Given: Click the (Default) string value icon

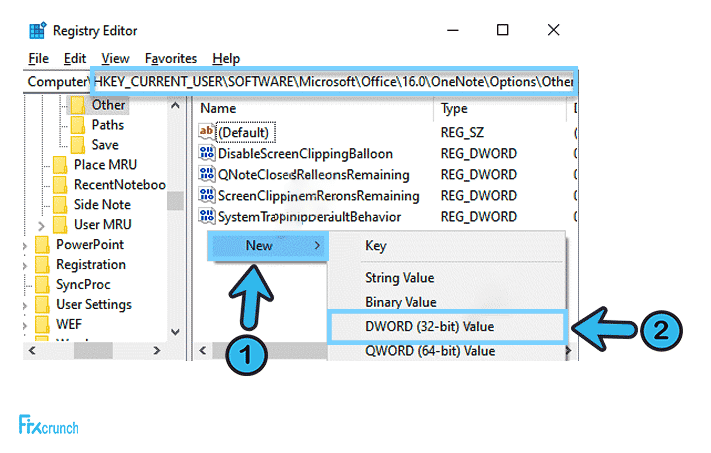Looking at the screenshot, I should 206,132.
